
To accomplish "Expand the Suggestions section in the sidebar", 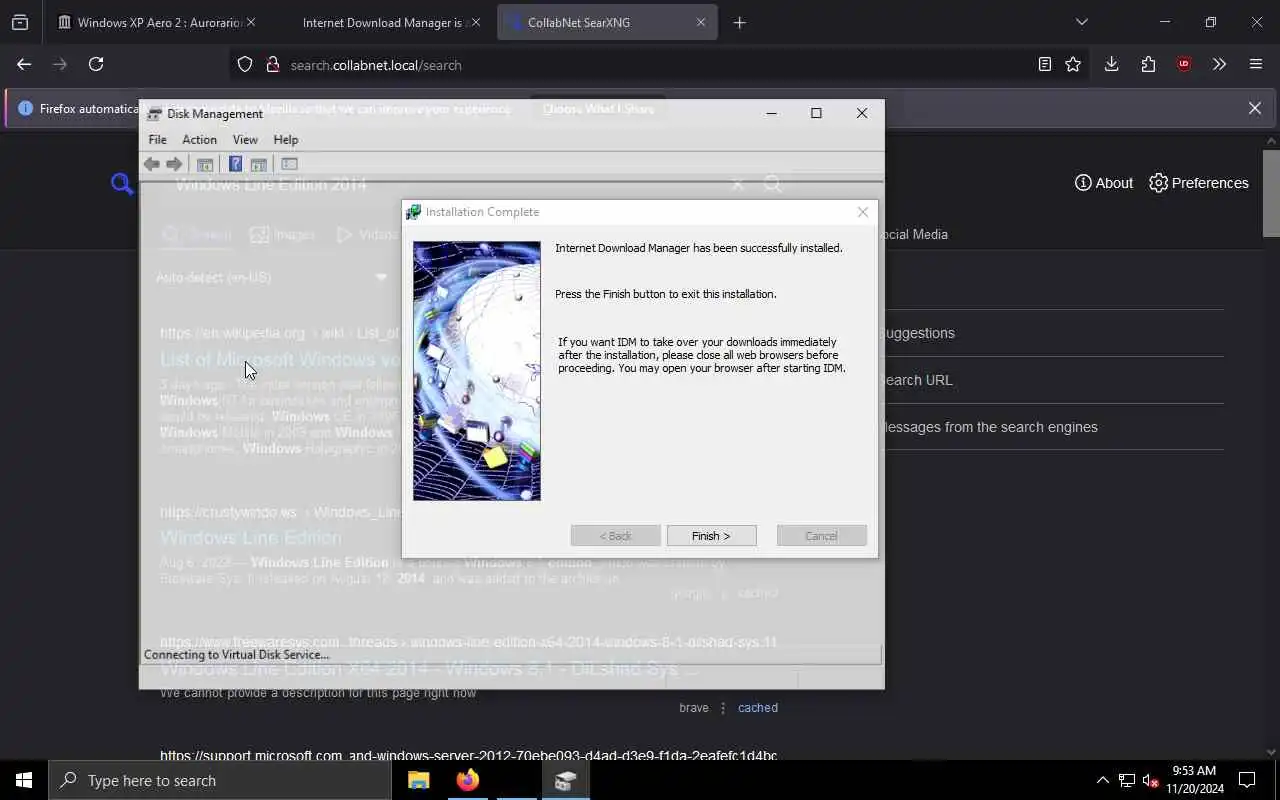I will tap(1053, 333).
